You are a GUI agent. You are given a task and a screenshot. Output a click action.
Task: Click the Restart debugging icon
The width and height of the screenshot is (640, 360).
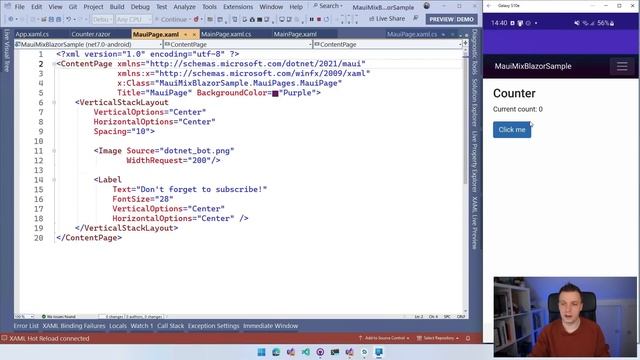(x=327, y=19)
